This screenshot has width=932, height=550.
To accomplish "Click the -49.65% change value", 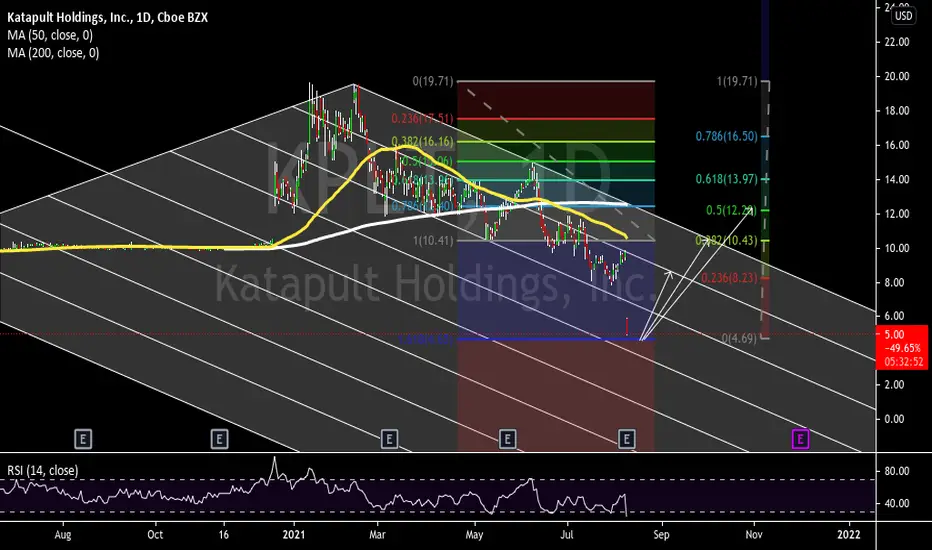I will [902, 348].
